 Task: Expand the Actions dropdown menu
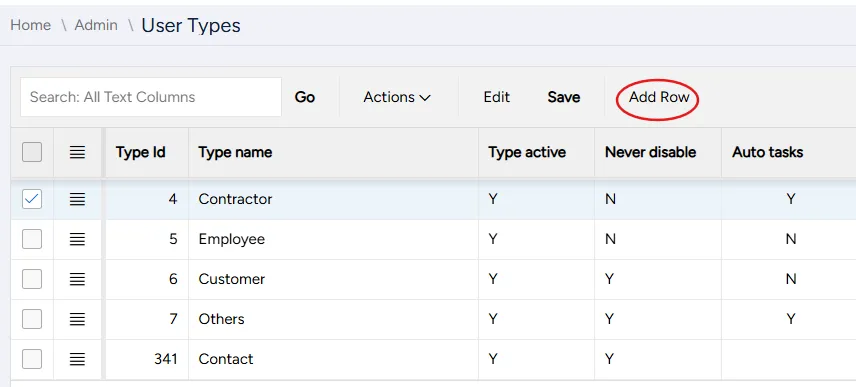397,97
